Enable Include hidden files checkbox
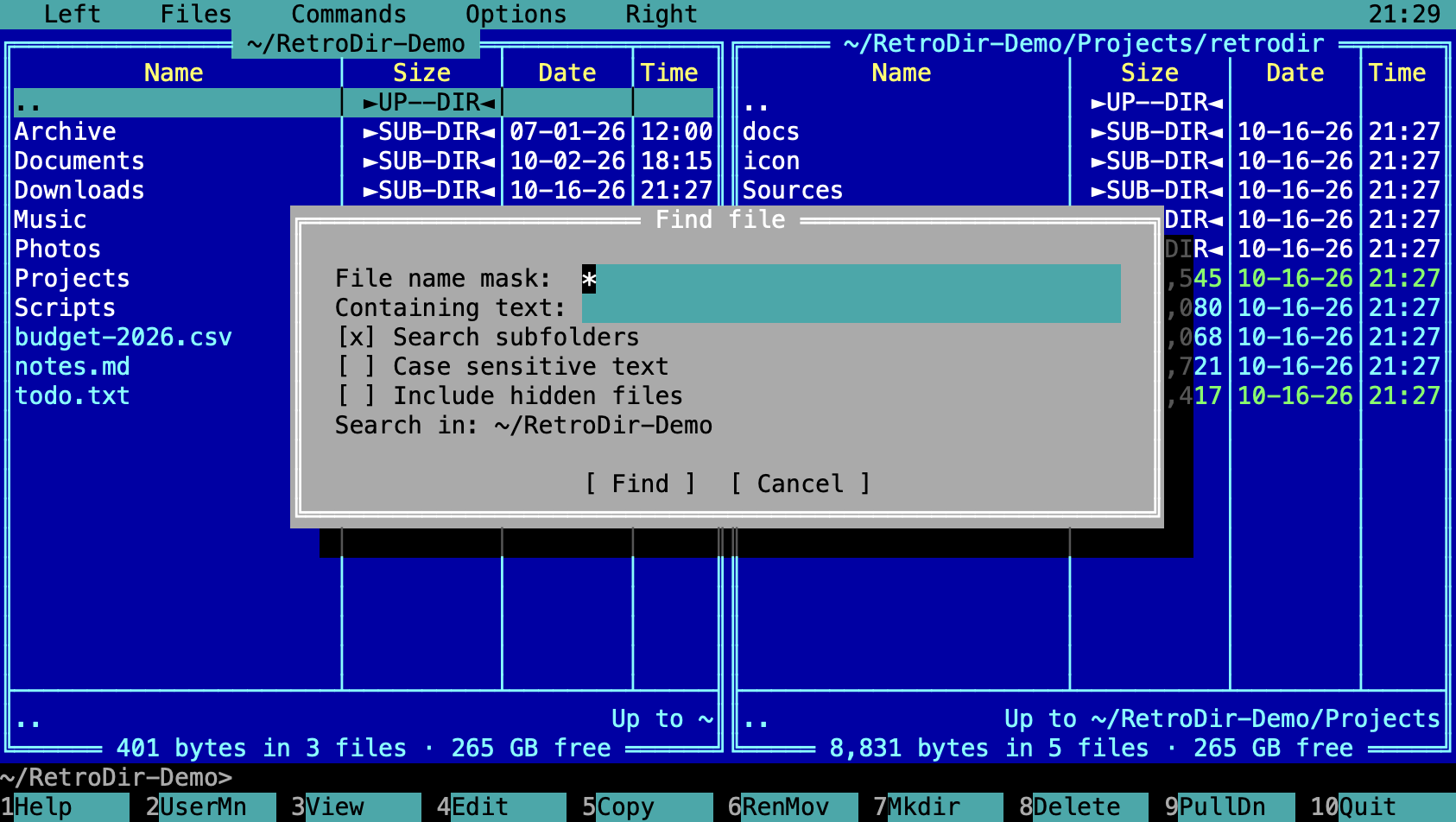Viewport: 1456px width, 822px height. (x=510, y=395)
